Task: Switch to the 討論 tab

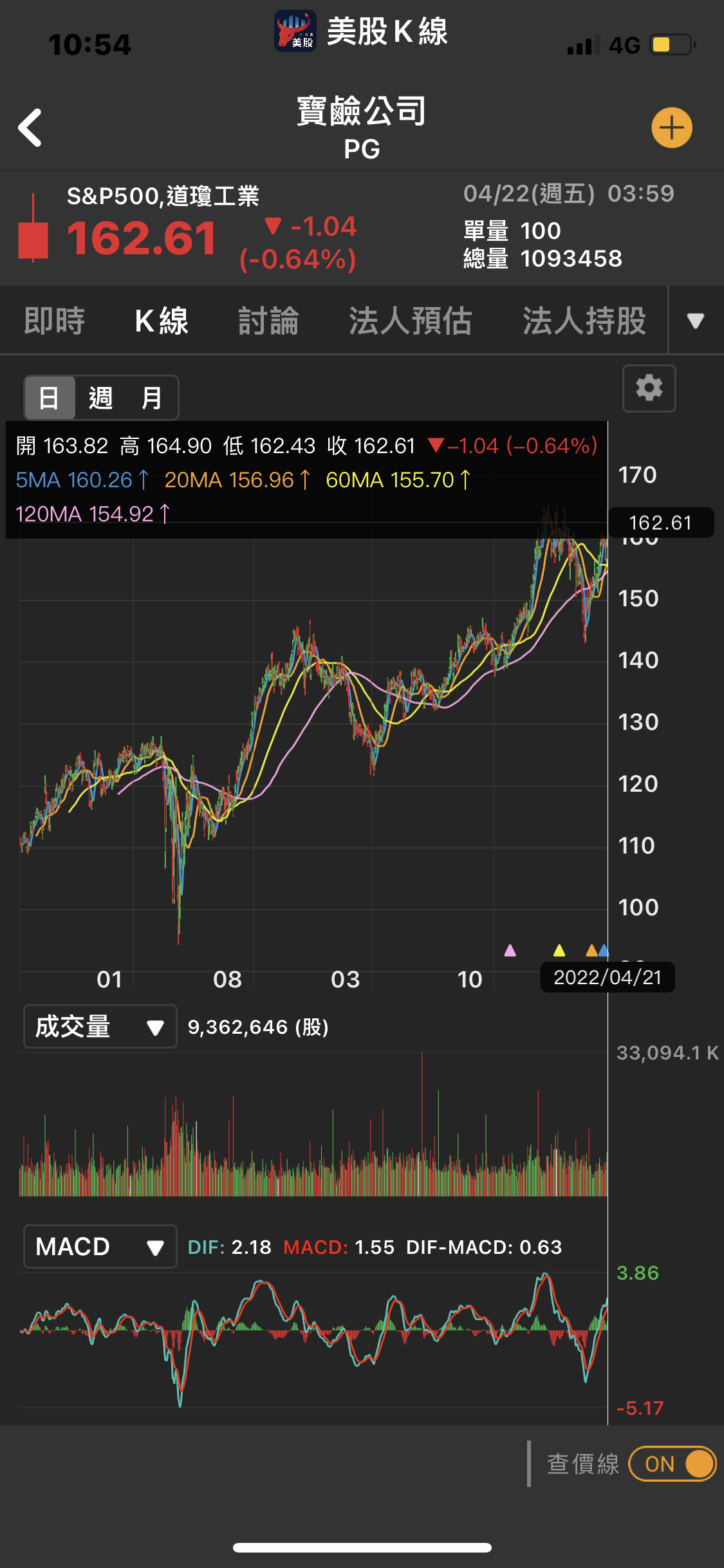Action: pyautogui.click(x=268, y=321)
